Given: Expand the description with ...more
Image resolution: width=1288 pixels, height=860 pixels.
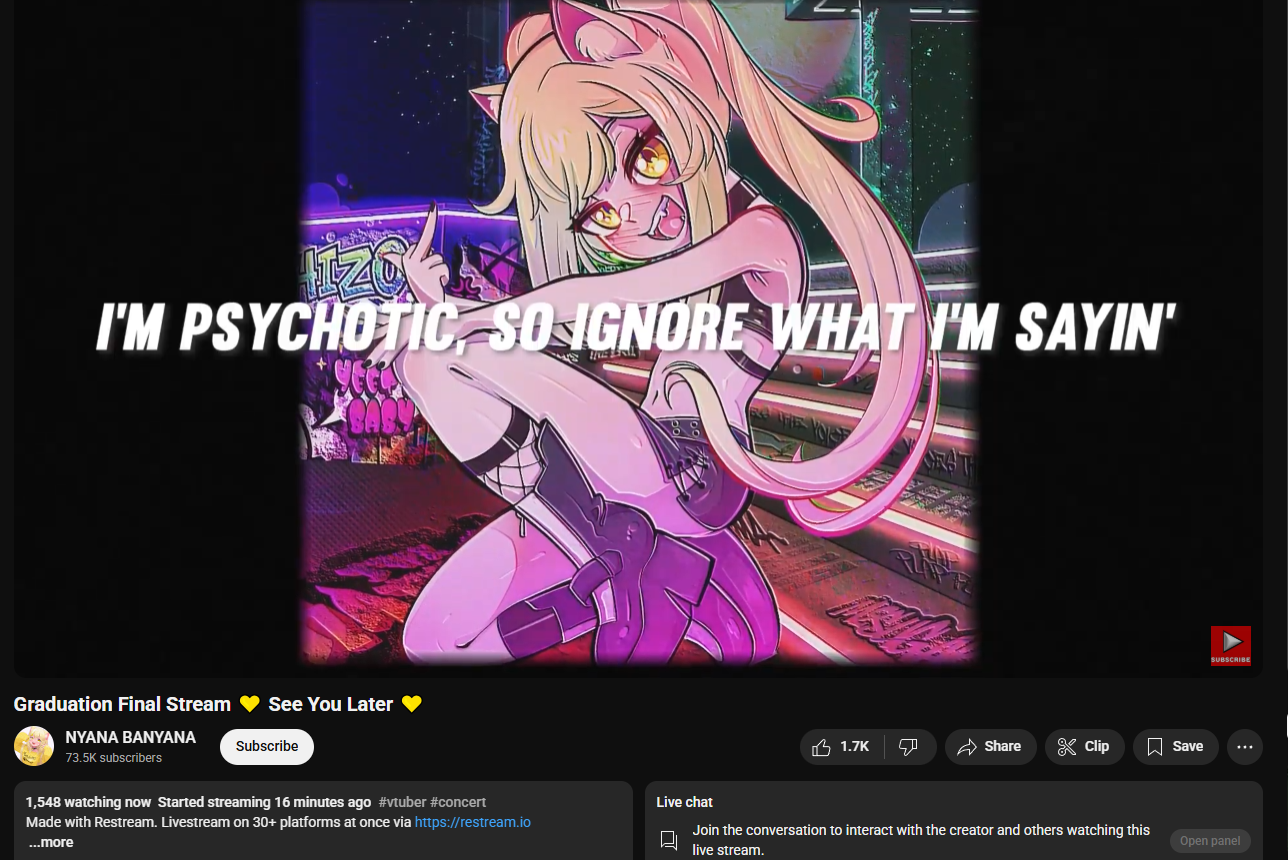Looking at the screenshot, I should coord(50,842).
